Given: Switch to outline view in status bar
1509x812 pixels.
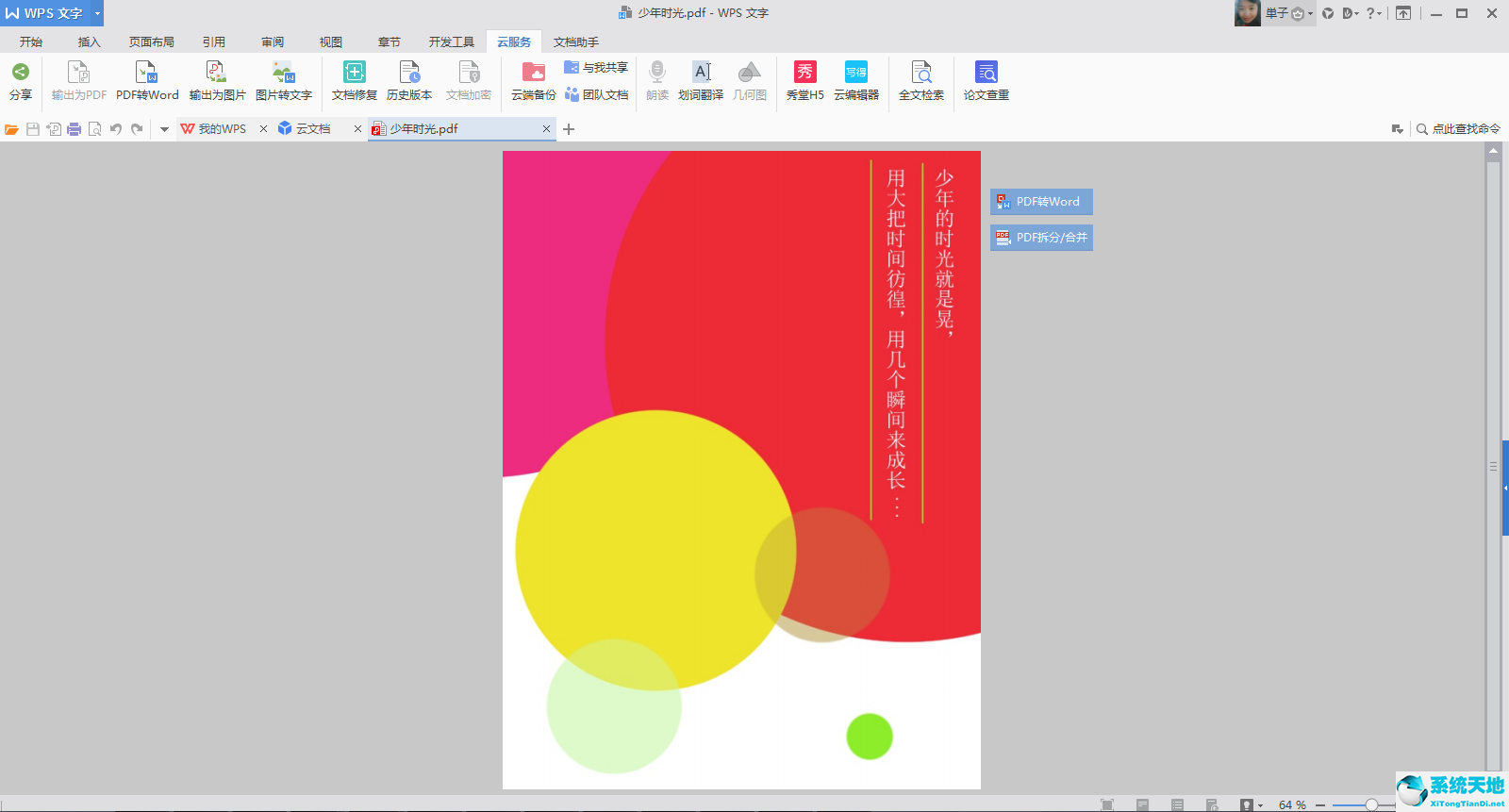Looking at the screenshot, I should [1177, 804].
